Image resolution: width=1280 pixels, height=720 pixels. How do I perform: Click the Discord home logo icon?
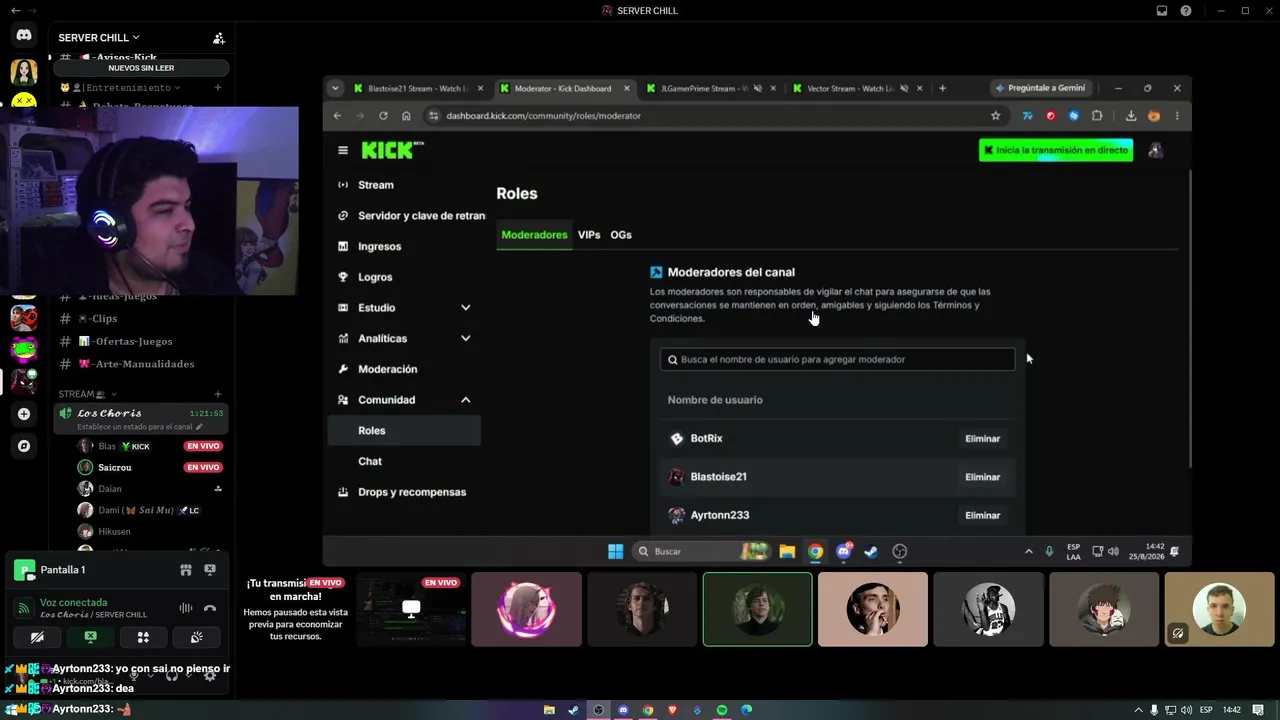coord(24,35)
